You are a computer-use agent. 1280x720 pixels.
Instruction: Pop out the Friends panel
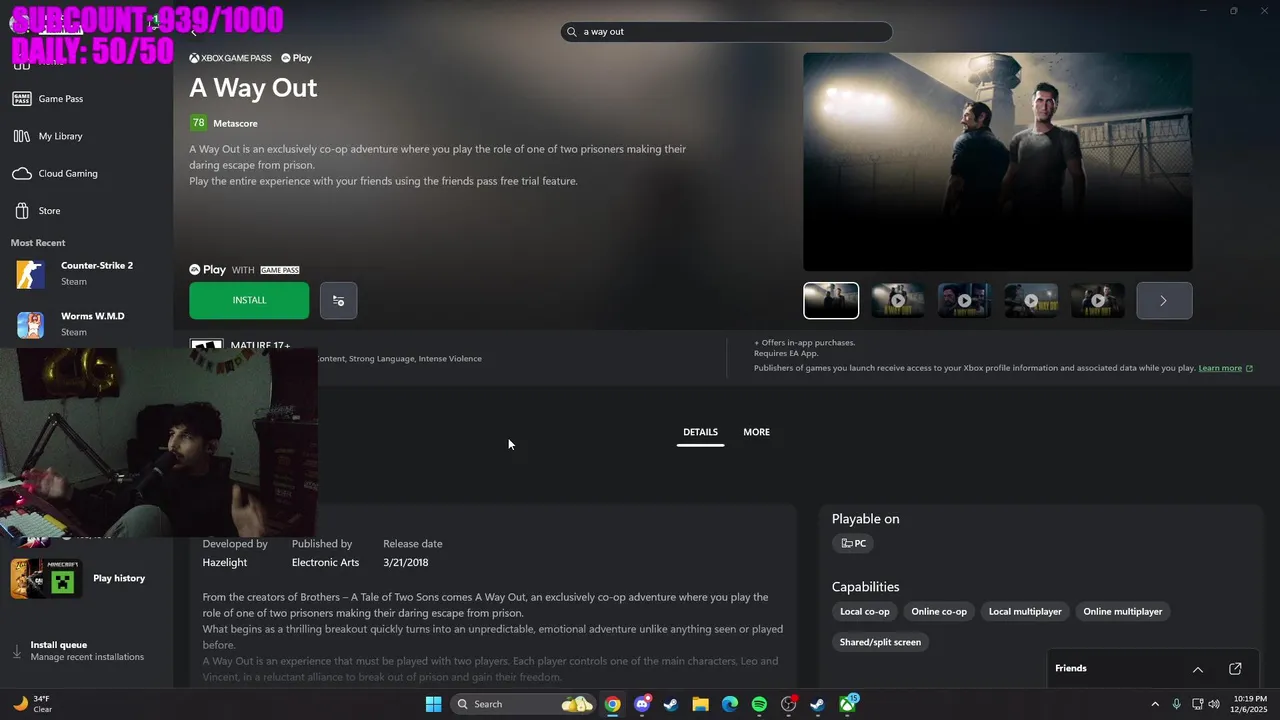(x=1235, y=669)
